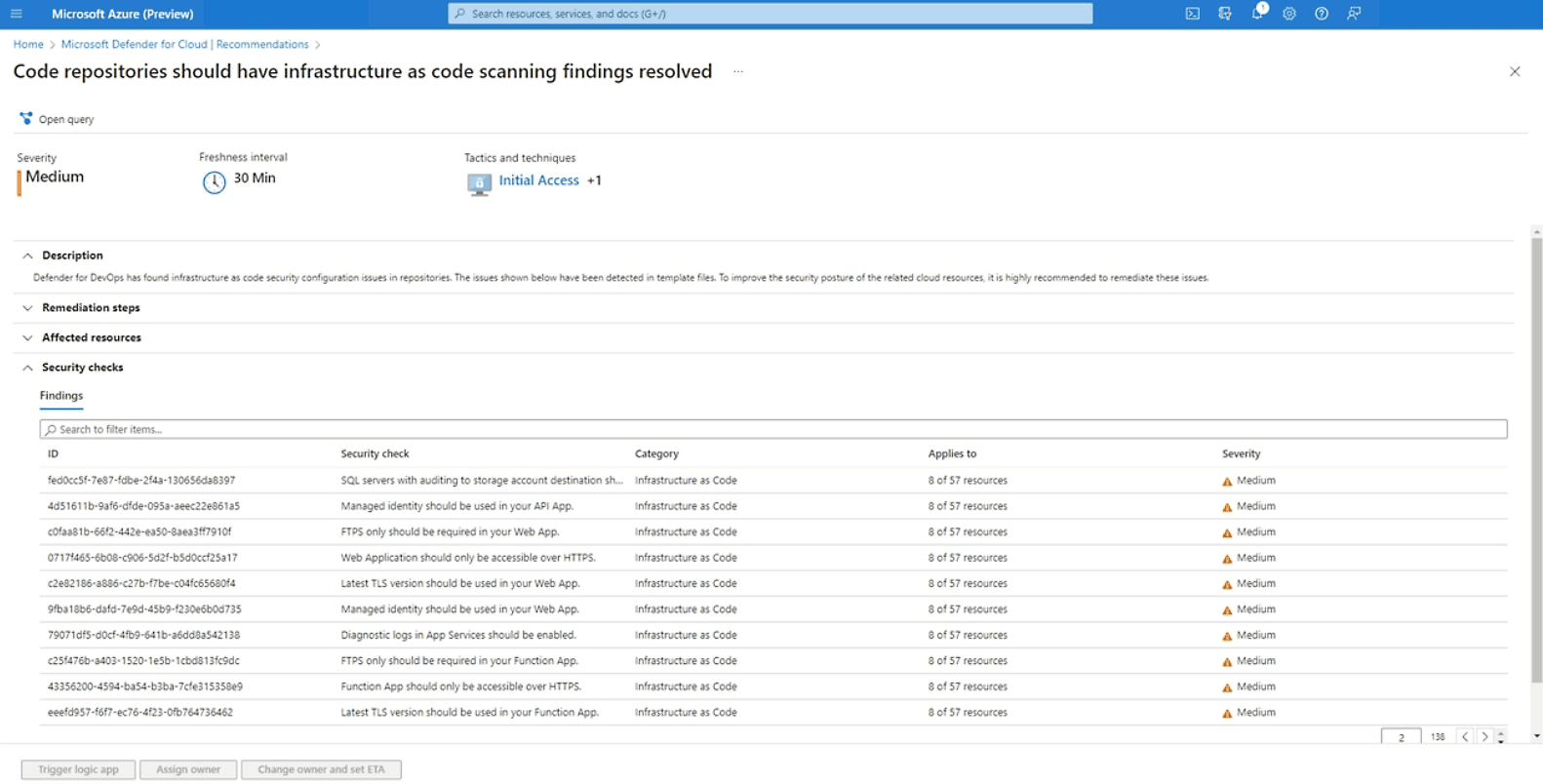Close the recommendation blade
Screen dimensions: 1543x784
click(x=1515, y=71)
